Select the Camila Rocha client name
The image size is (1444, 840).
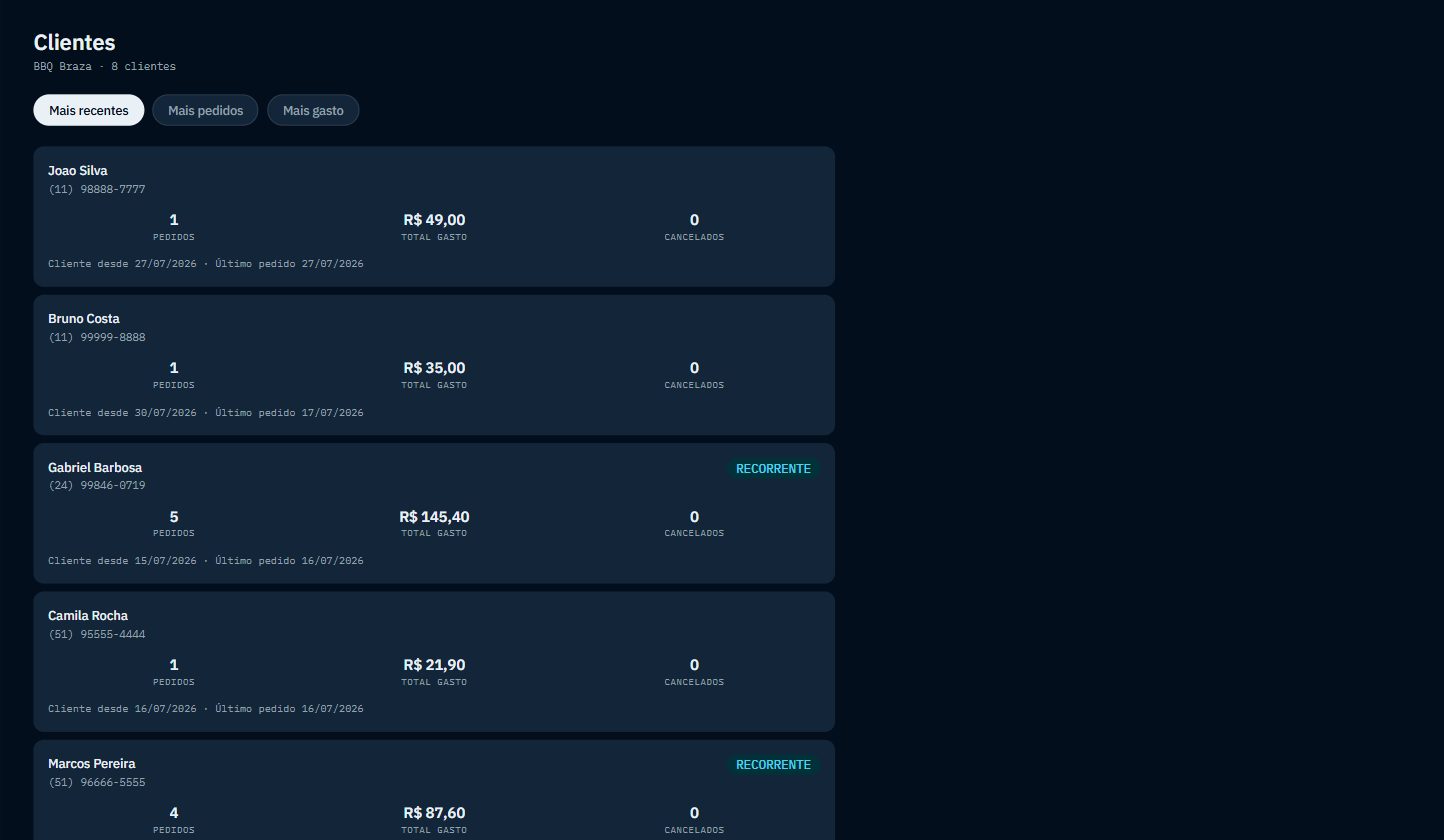(88, 616)
